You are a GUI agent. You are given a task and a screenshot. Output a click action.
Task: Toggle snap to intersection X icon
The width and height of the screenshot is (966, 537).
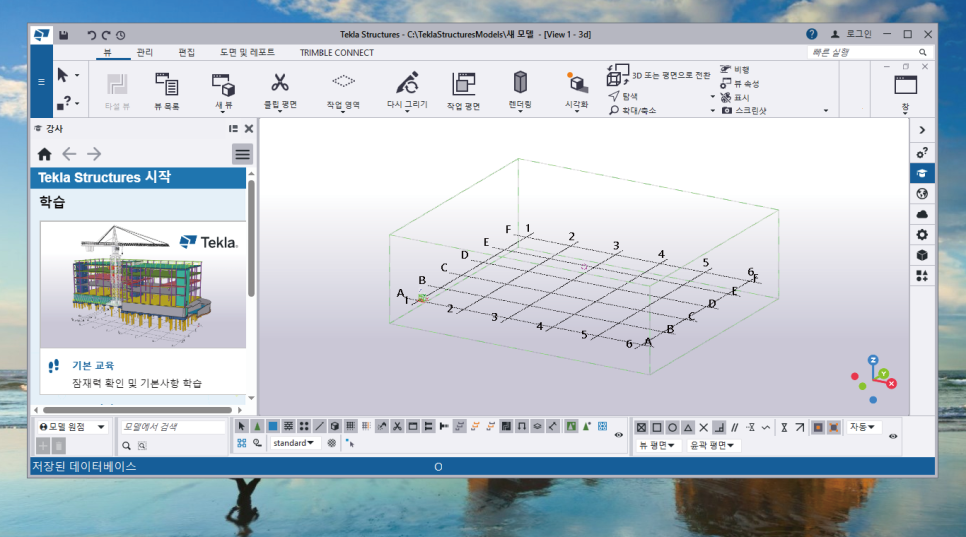coord(704,427)
